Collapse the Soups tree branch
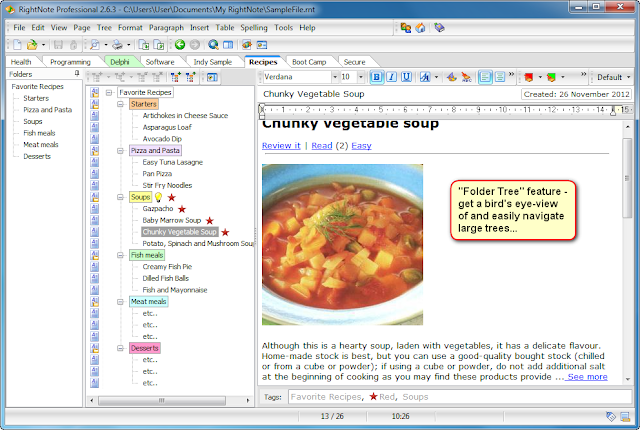This screenshot has width=640, height=430. click(120, 197)
